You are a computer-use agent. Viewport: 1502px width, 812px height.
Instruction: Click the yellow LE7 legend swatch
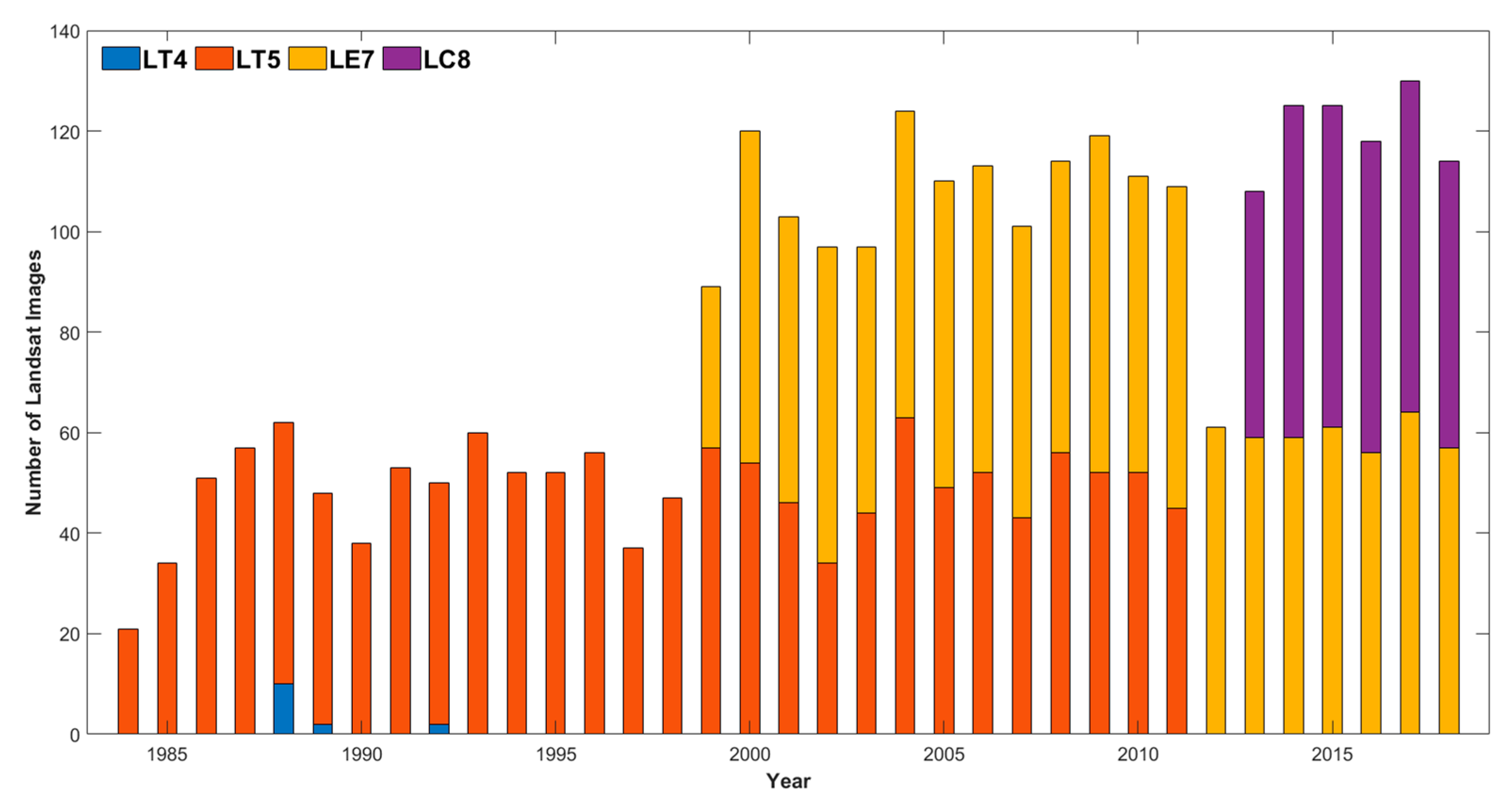pos(307,59)
